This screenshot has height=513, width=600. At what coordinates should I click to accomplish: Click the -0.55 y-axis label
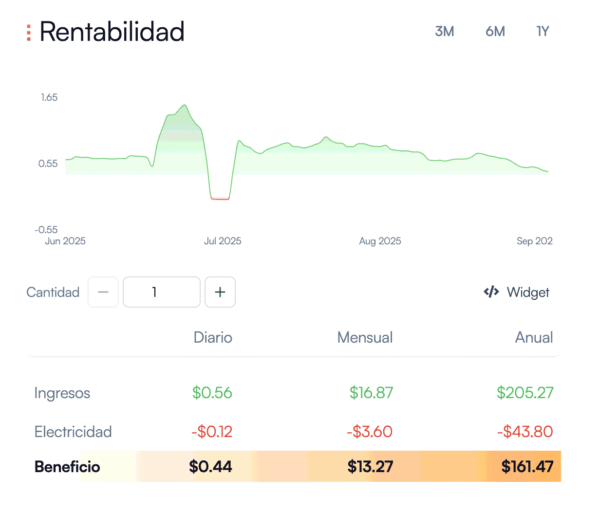[x=46, y=230]
